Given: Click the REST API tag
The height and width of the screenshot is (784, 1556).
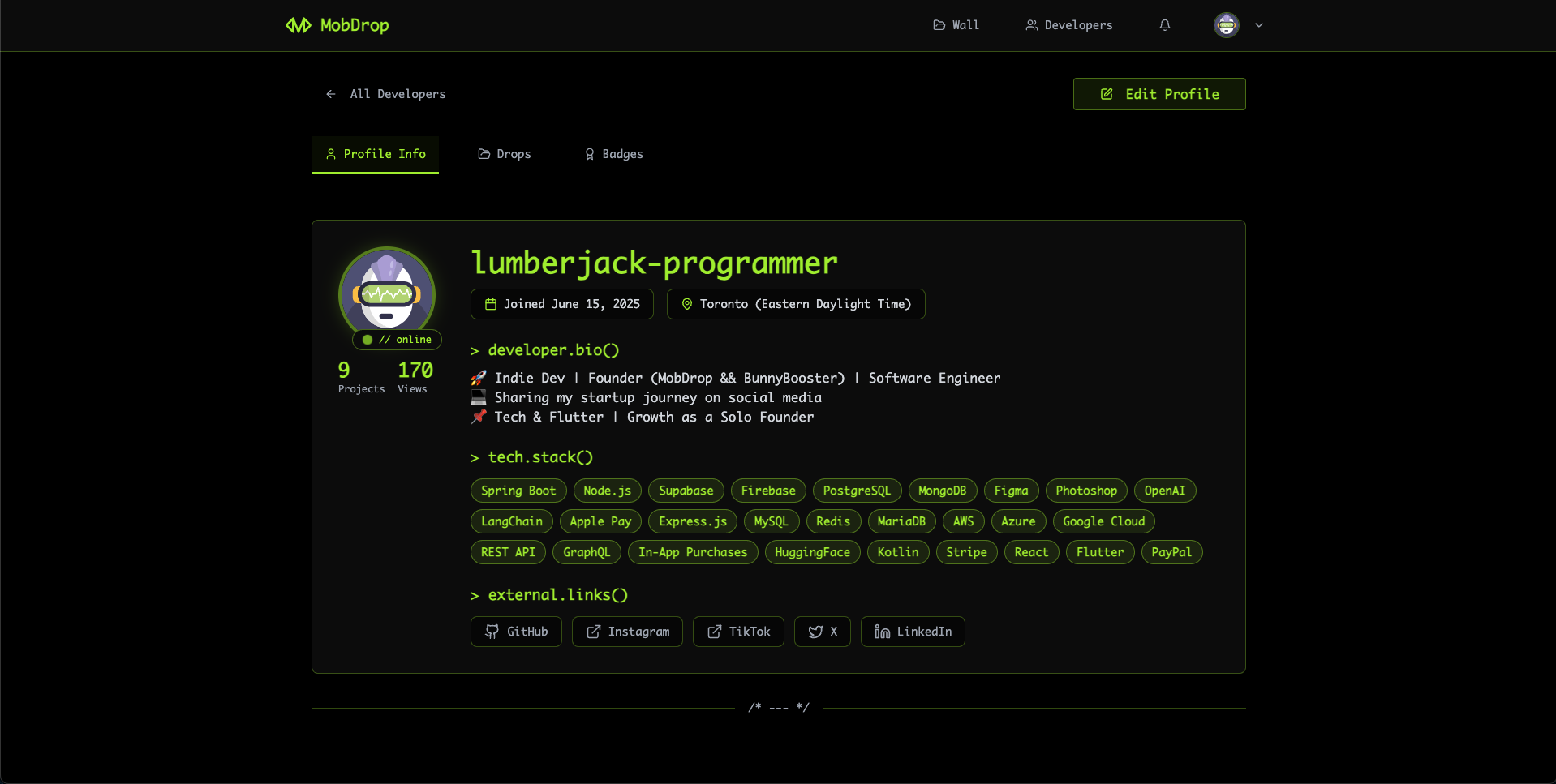Looking at the screenshot, I should pos(508,552).
